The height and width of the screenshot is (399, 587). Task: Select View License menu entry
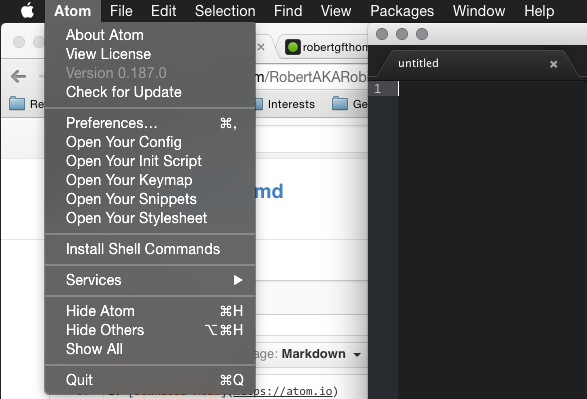(x=150, y=54)
